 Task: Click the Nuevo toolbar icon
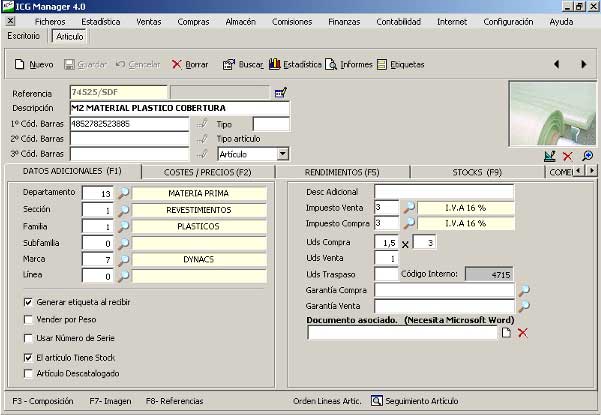point(20,64)
